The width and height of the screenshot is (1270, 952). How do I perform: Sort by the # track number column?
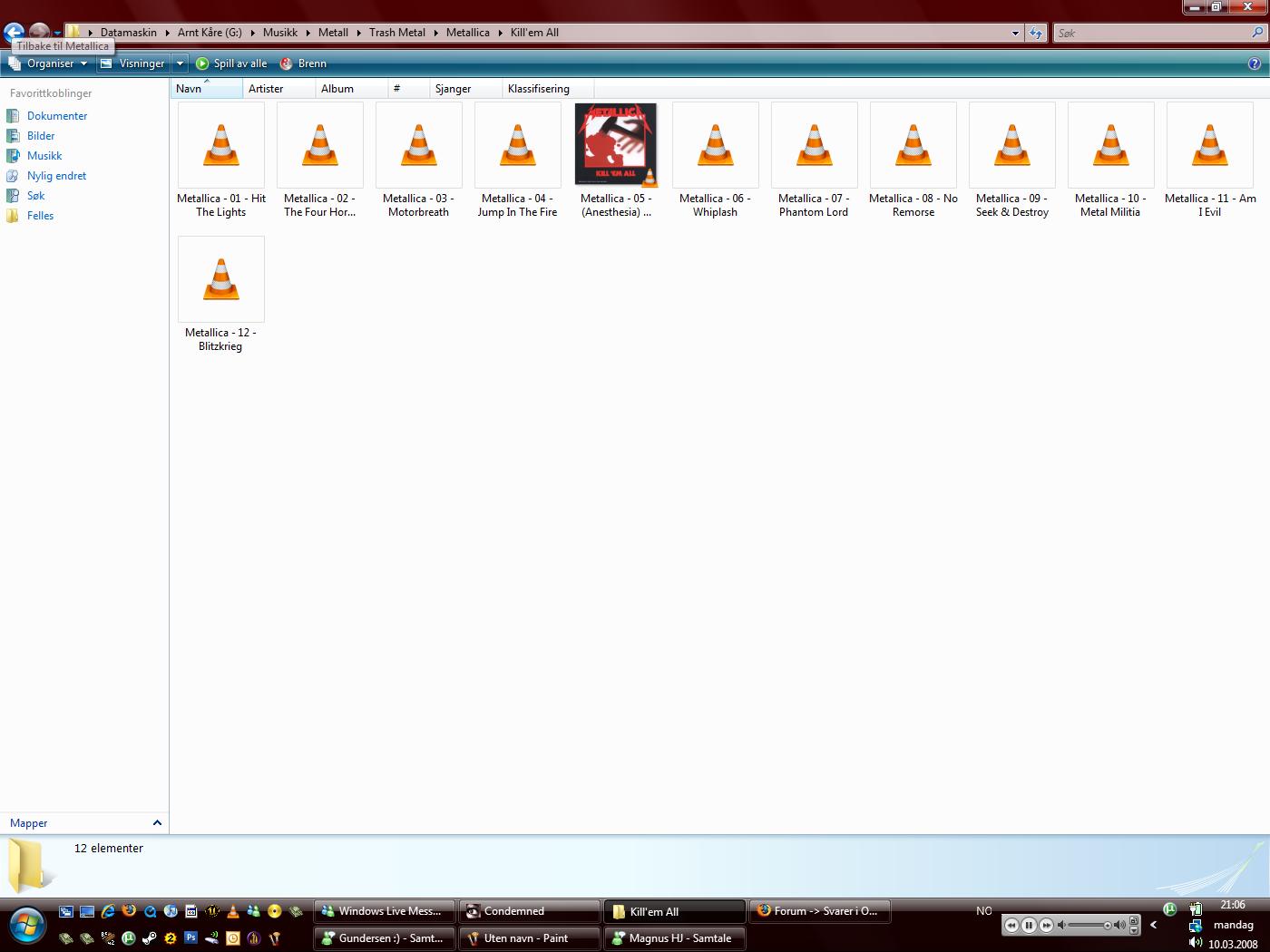(x=409, y=88)
